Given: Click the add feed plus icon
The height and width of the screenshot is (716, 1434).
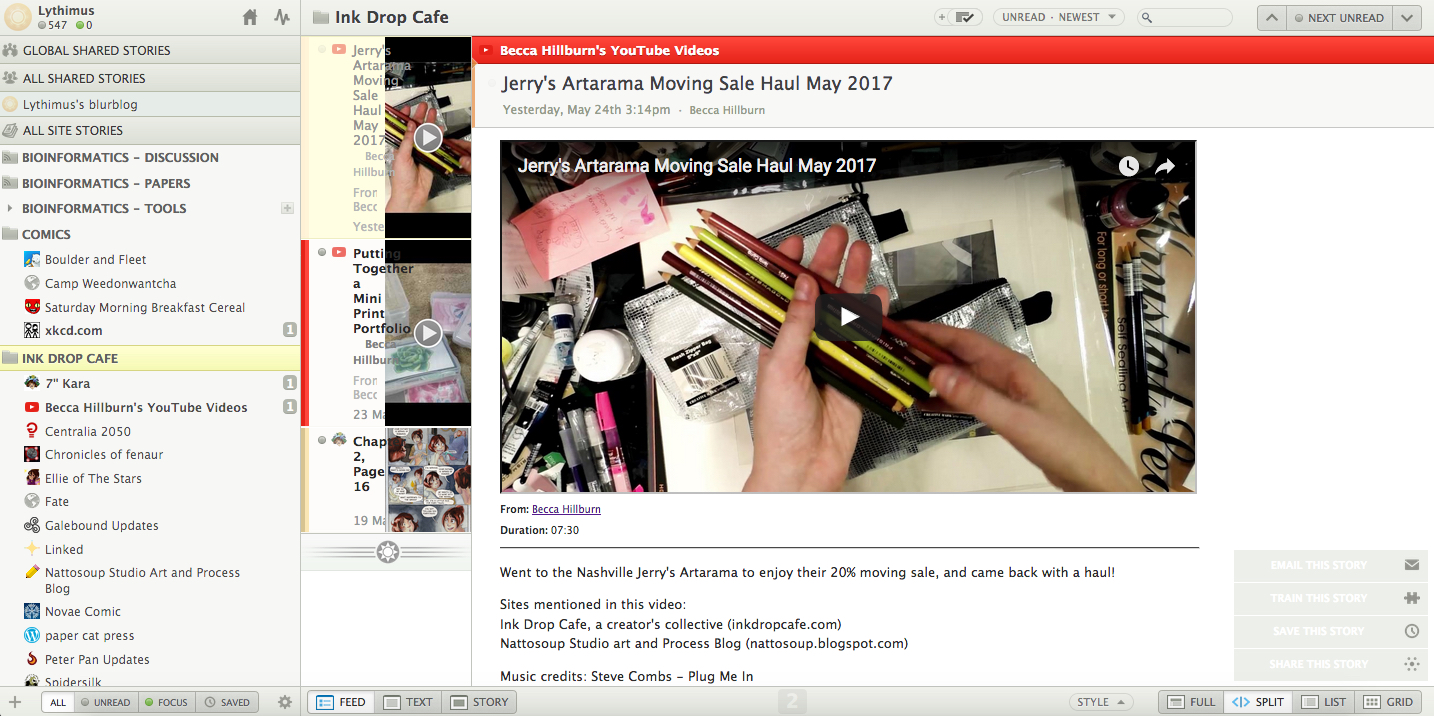Looking at the screenshot, I should tap(15, 702).
